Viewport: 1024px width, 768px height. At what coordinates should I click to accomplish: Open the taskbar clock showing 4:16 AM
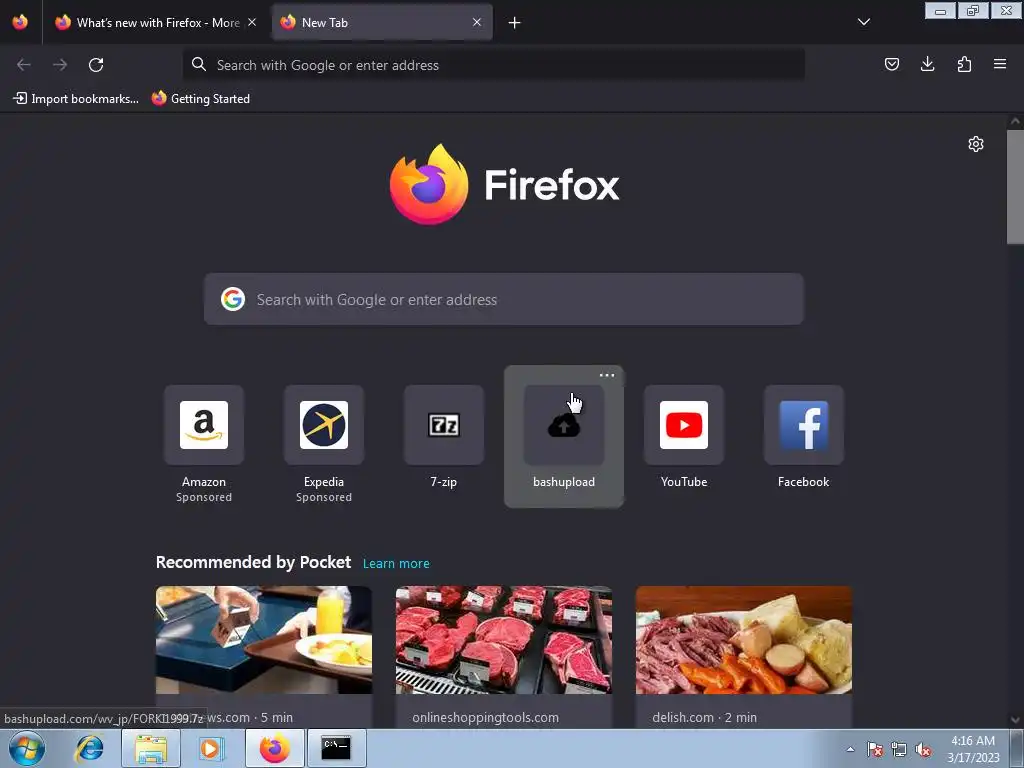coord(973,749)
